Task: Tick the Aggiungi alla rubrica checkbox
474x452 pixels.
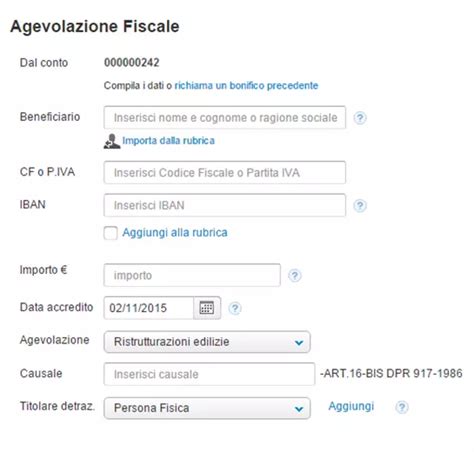Action: point(110,233)
